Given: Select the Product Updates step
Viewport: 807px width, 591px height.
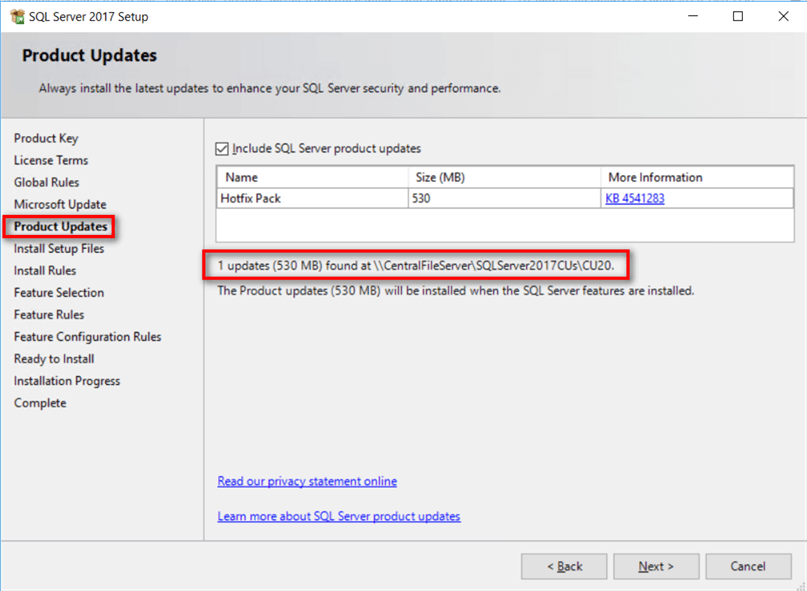Looking at the screenshot, I should (x=60, y=227).
